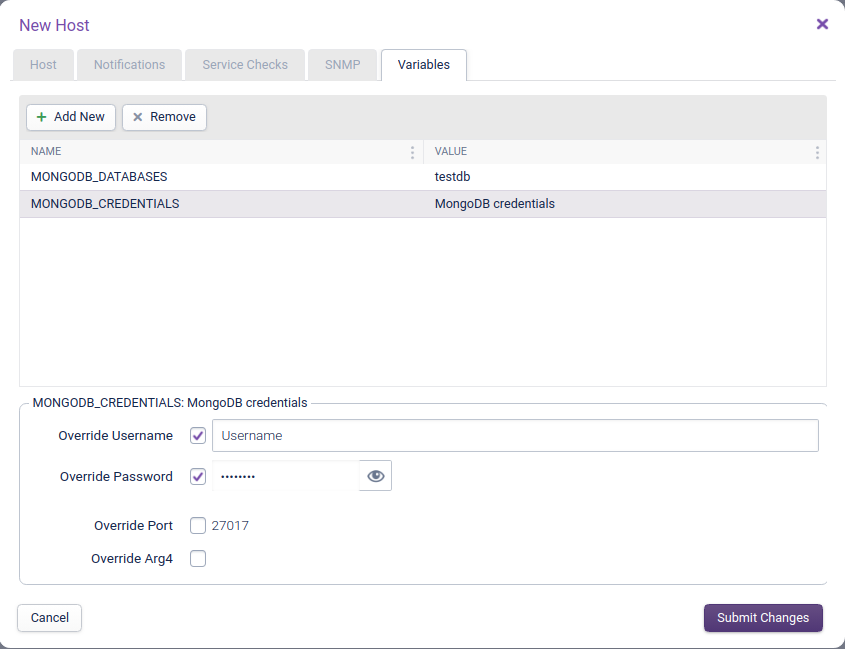The height and width of the screenshot is (649, 845).
Task: Open the VALUE column options menu
Action: (x=817, y=151)
